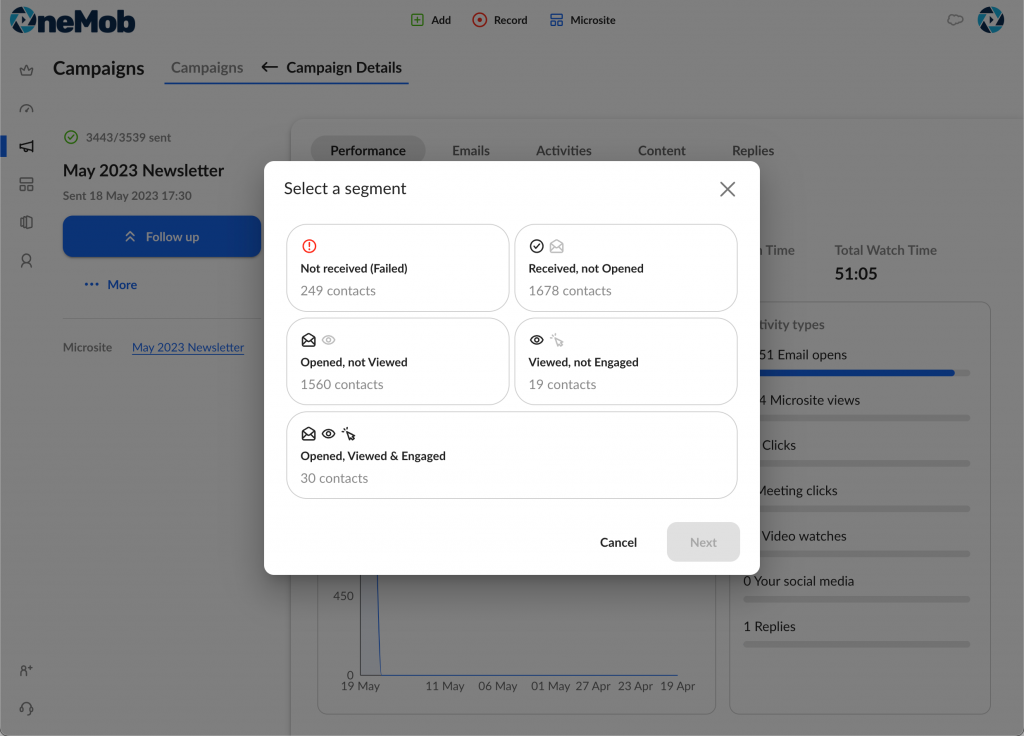This screenshot has width=1024, height=736.
Task: Choose the Received, not Opened segment
Action: (x=625, y=268)
